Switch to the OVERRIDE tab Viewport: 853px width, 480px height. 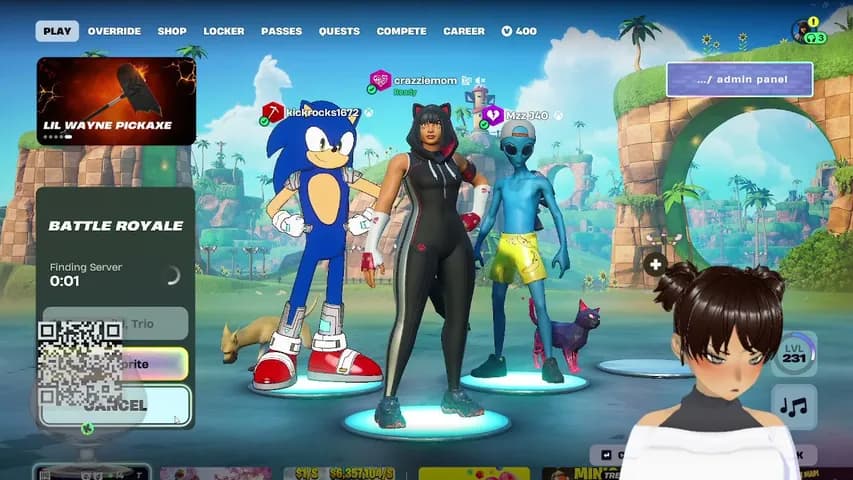pos(114,31)
